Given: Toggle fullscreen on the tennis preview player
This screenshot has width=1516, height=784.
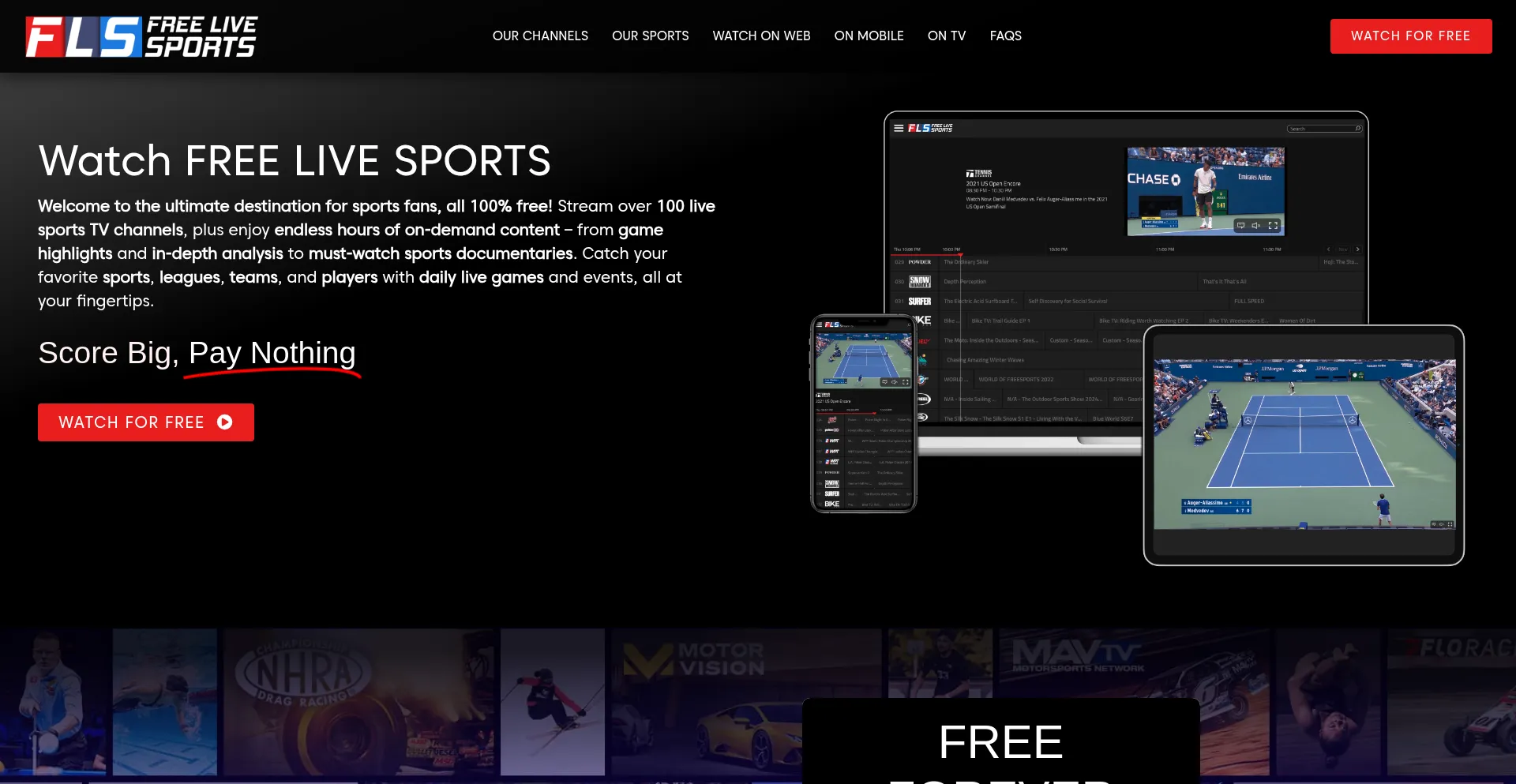Looking at the screenshot, I should coord(1273,226).
